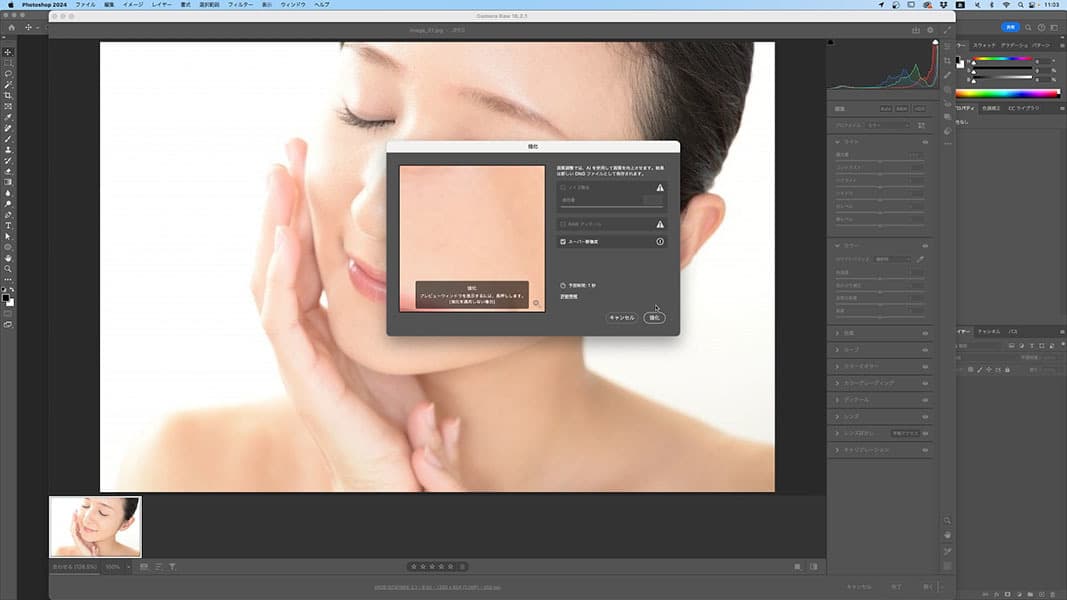Click the Cancel button in Enhance dialog
The image size is (1067, 600).
pyautogui.click(x=621, y=317)
